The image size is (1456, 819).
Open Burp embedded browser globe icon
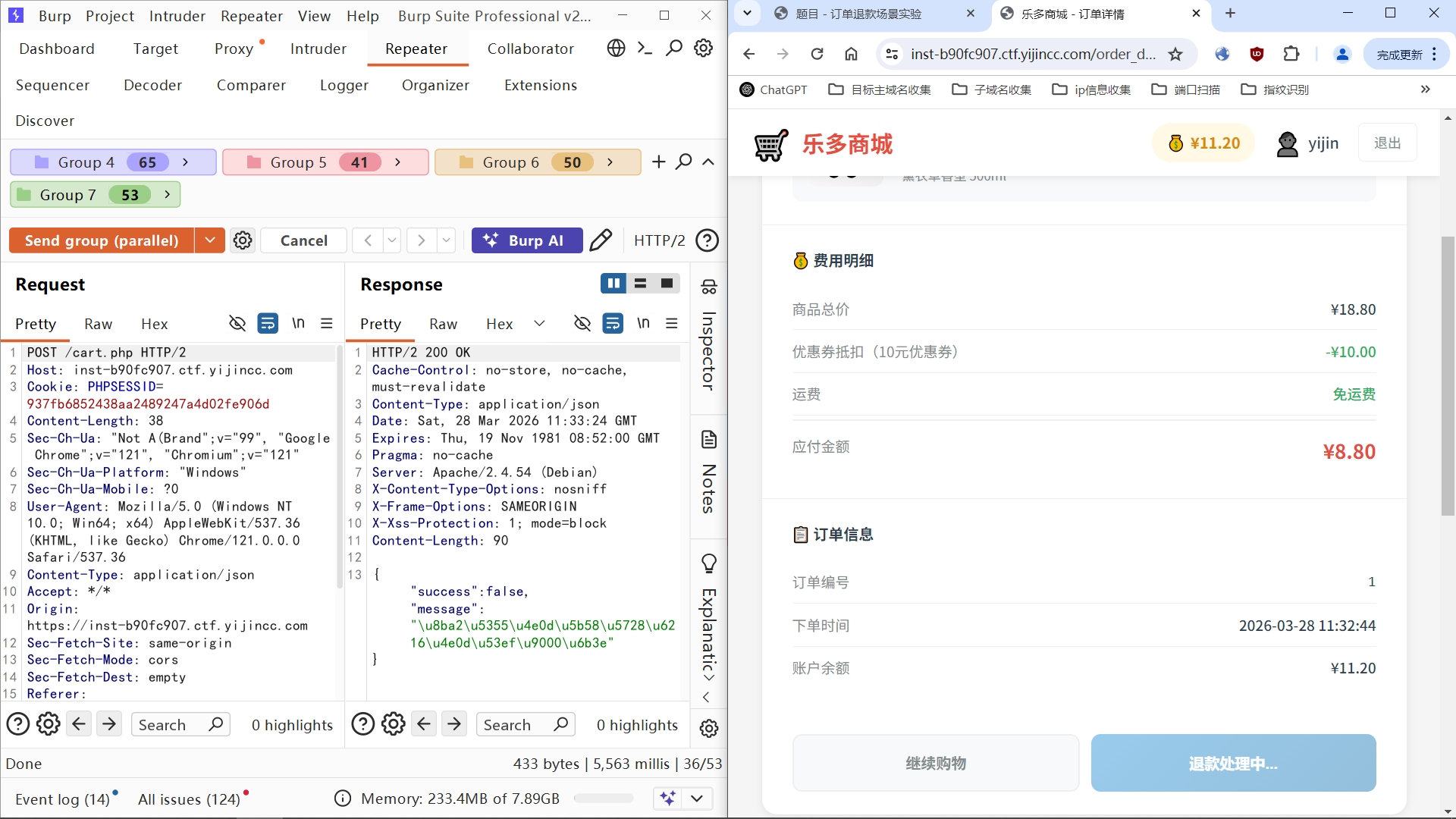(616, 49)
